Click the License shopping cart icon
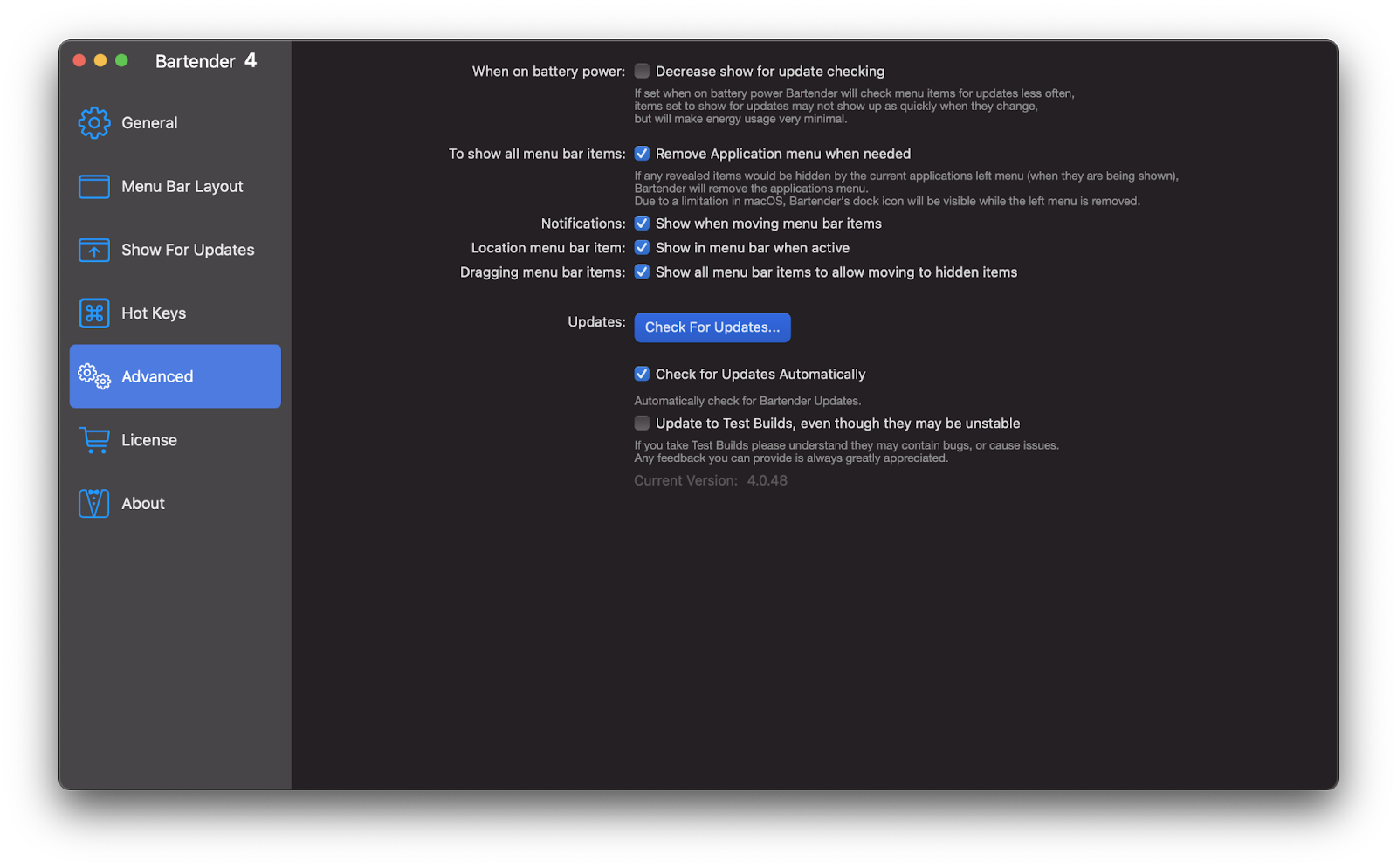Image resolution: width=1397 pixels, height=868 pixels. (94, 440)
